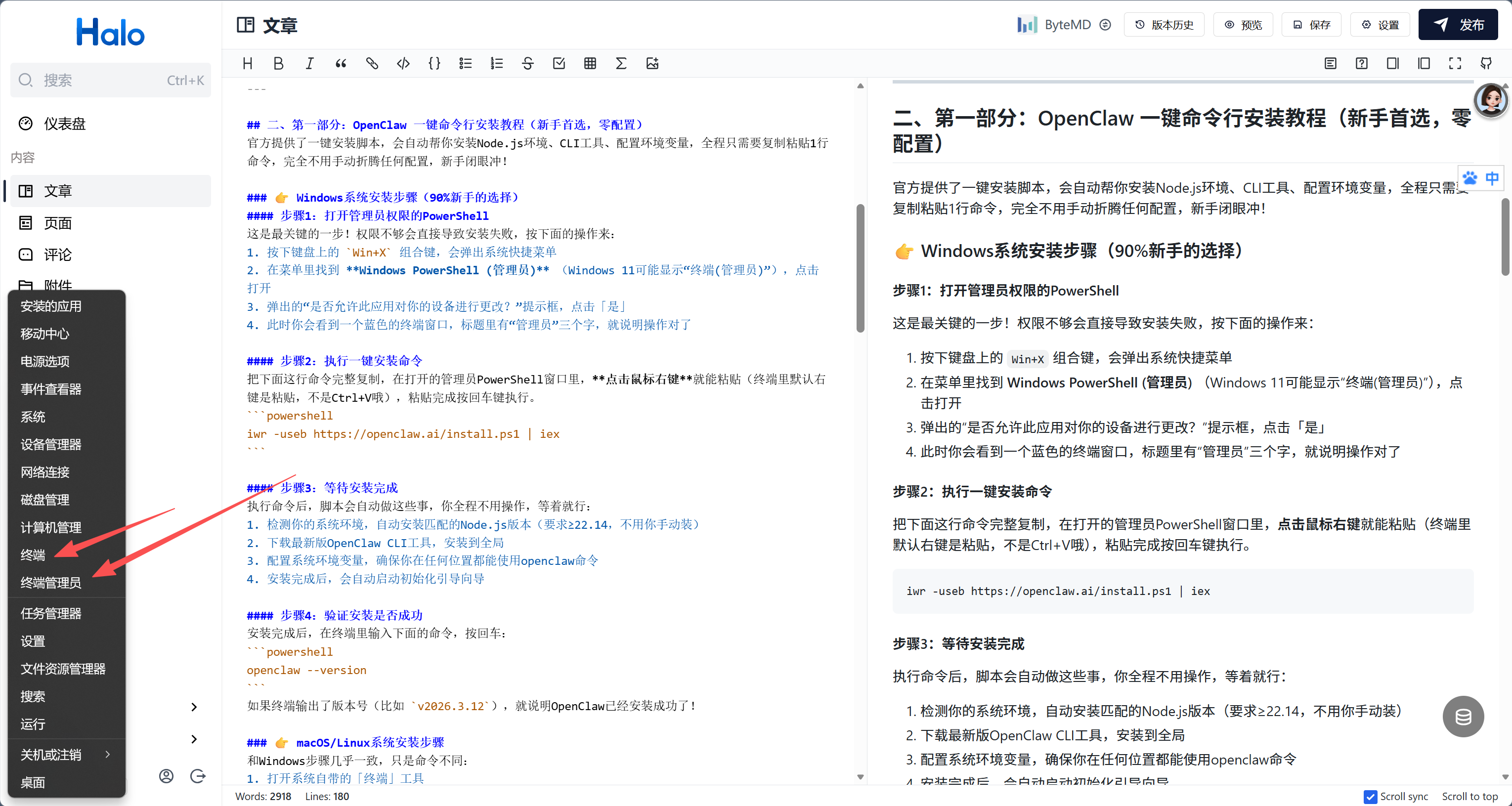Open 文章 in the sidebar

[x=110, y=191]
